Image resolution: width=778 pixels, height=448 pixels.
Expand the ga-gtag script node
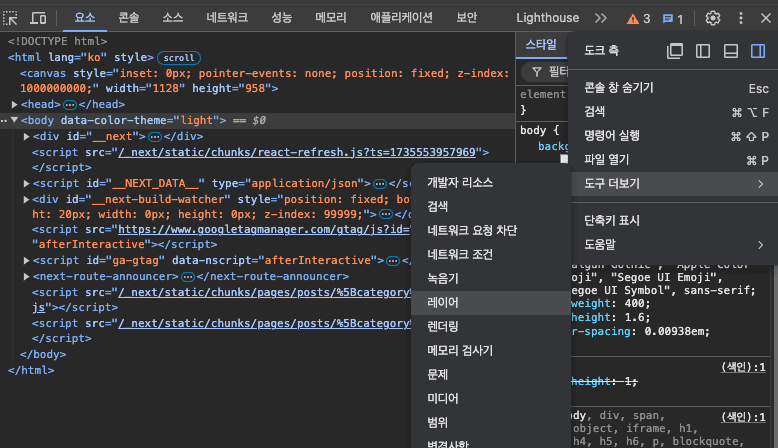point(26,260)
